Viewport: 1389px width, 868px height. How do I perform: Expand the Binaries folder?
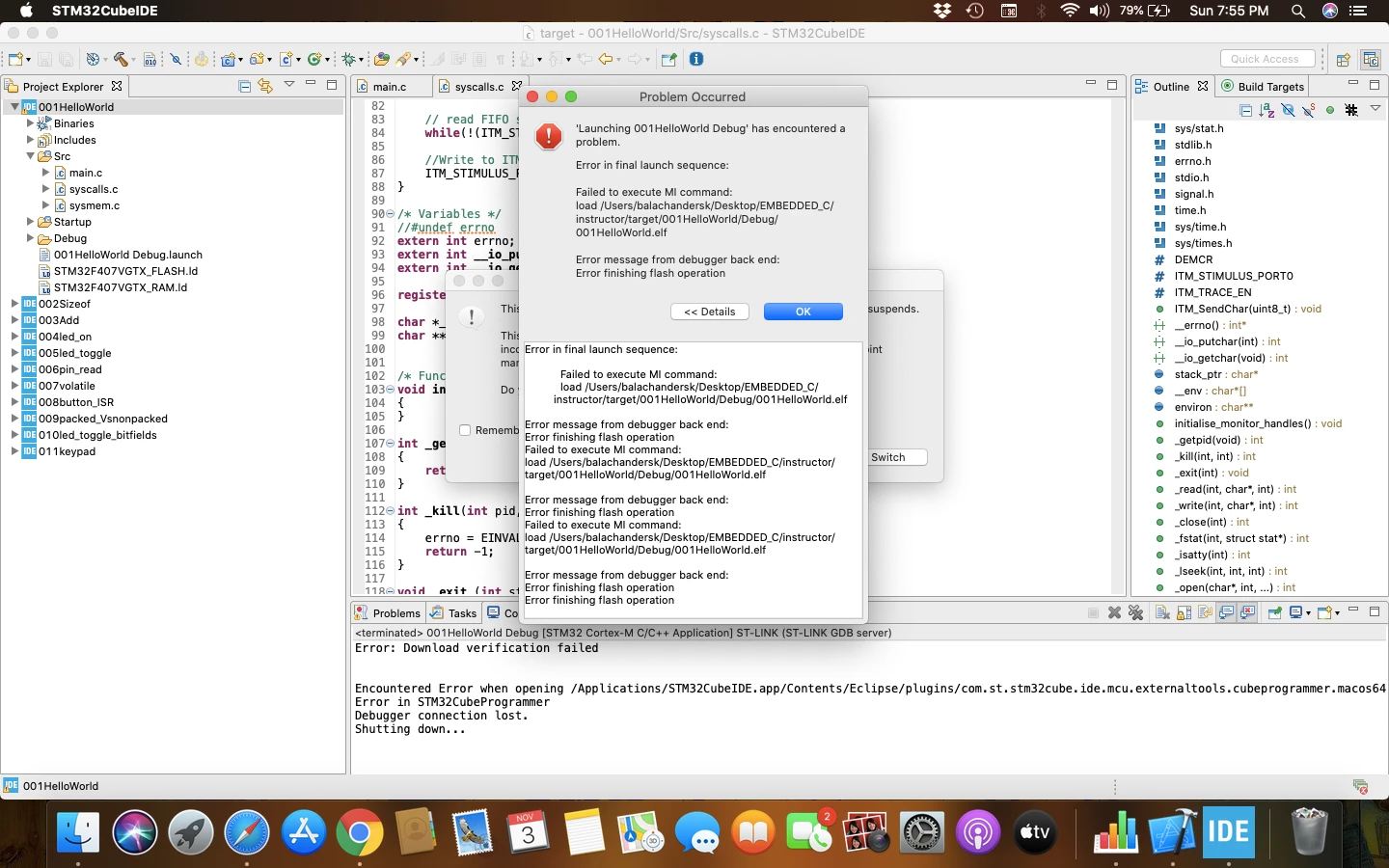pyautogui.click(x=30, y=123)
